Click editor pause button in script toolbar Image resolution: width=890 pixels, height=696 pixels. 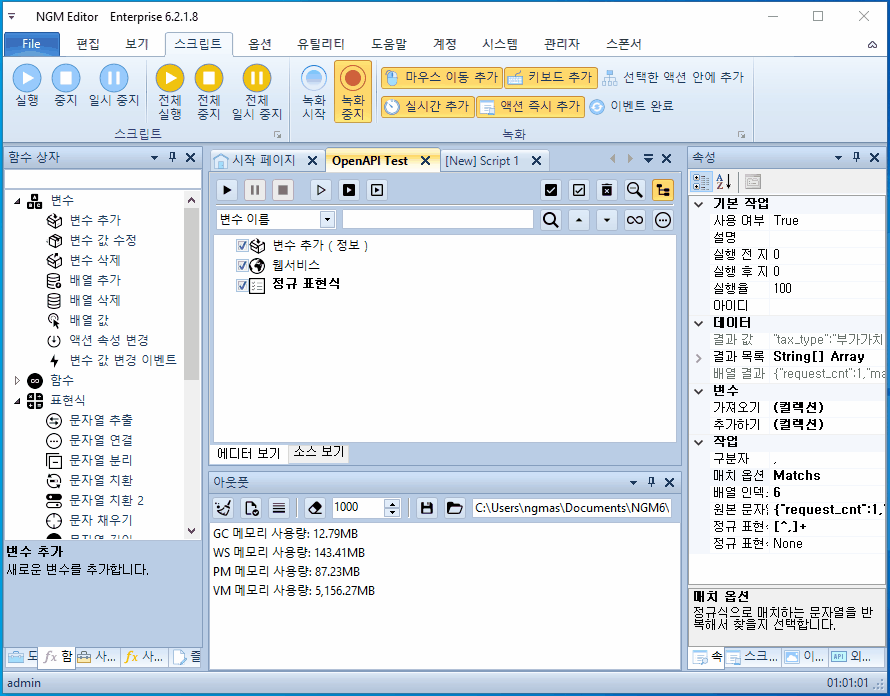point(255,190)
